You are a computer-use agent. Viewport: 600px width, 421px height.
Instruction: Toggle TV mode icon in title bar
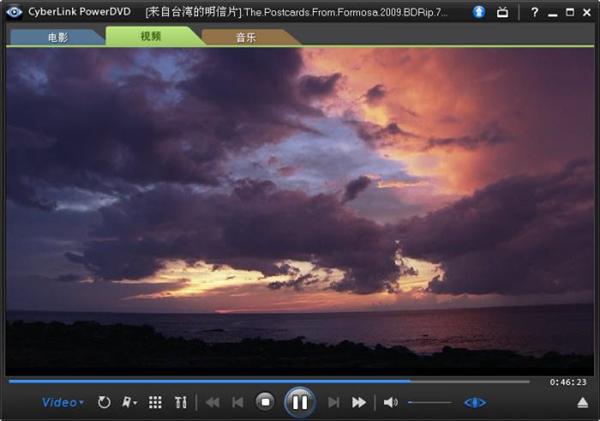pyautogui.click(x=502, y=12)
